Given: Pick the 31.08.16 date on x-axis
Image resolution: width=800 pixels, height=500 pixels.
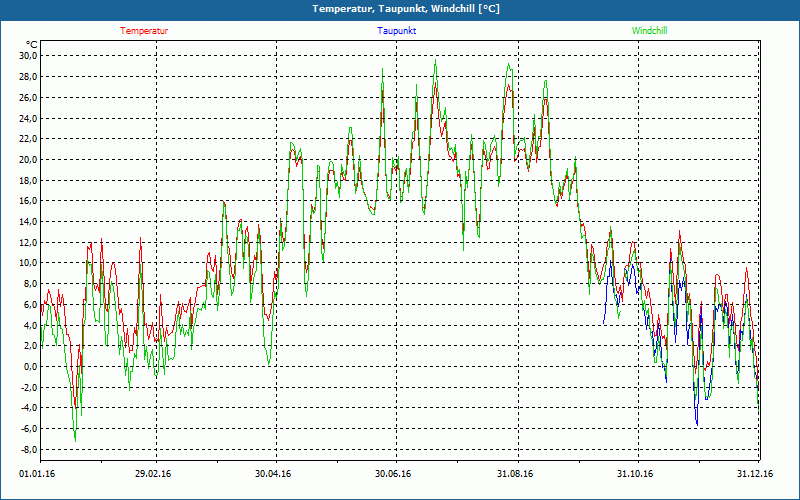Looking at the screenshot, I should pyautogui.click(x=514, y=474).
